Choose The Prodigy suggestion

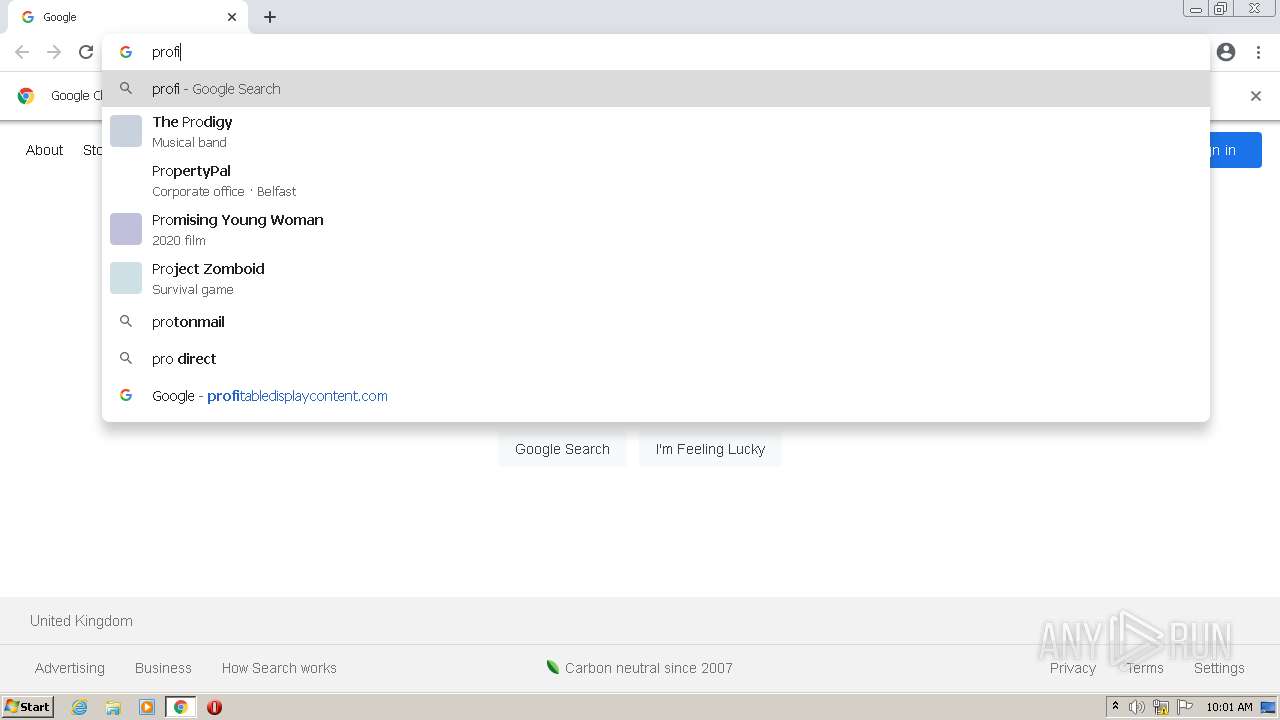656,131
